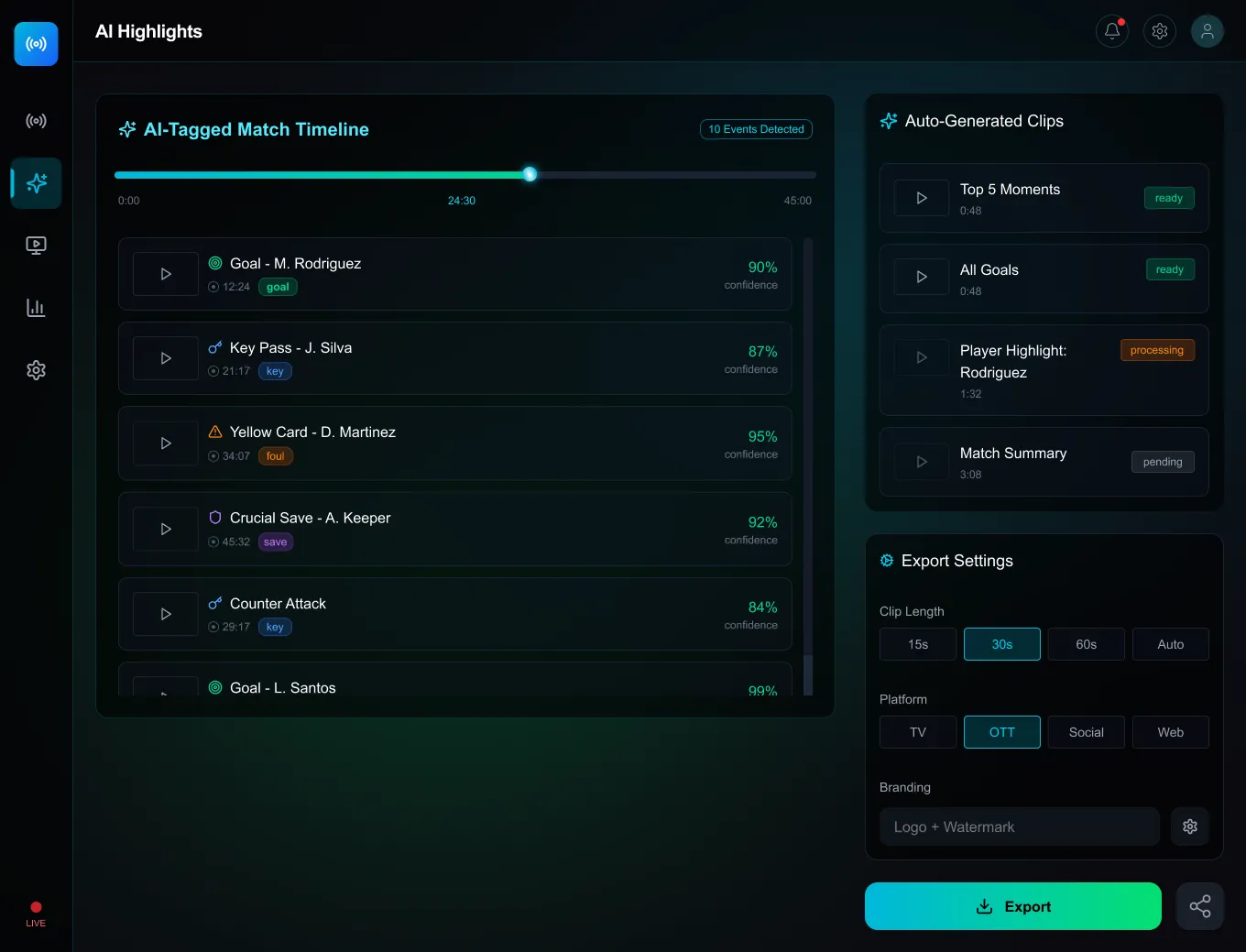Open branding options via the gear beside Watermark field
The image size is (1246, 952).
pos(1189,826)
